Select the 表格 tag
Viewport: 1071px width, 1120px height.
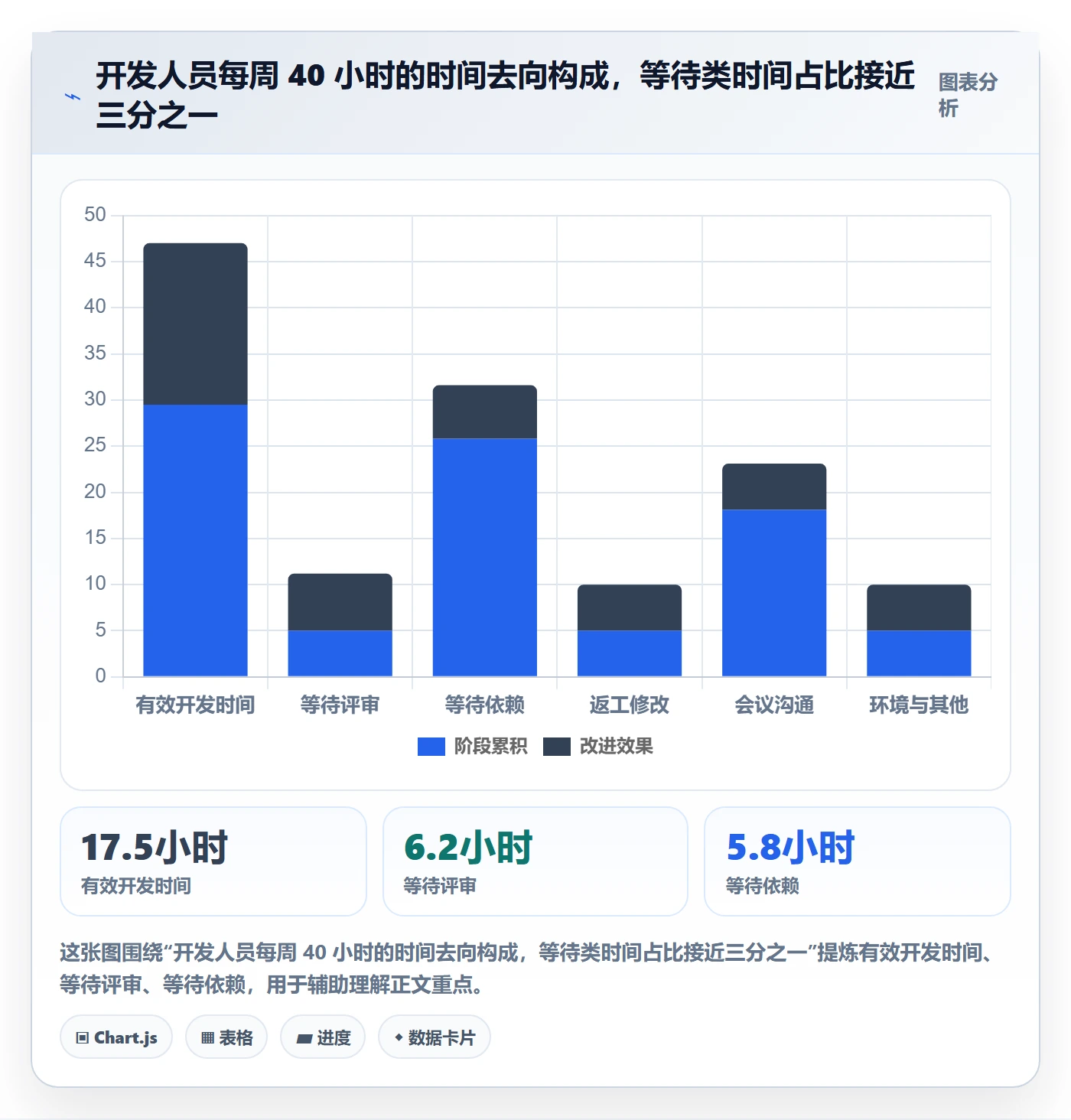pyautogui.click(x=226, y=1037)
